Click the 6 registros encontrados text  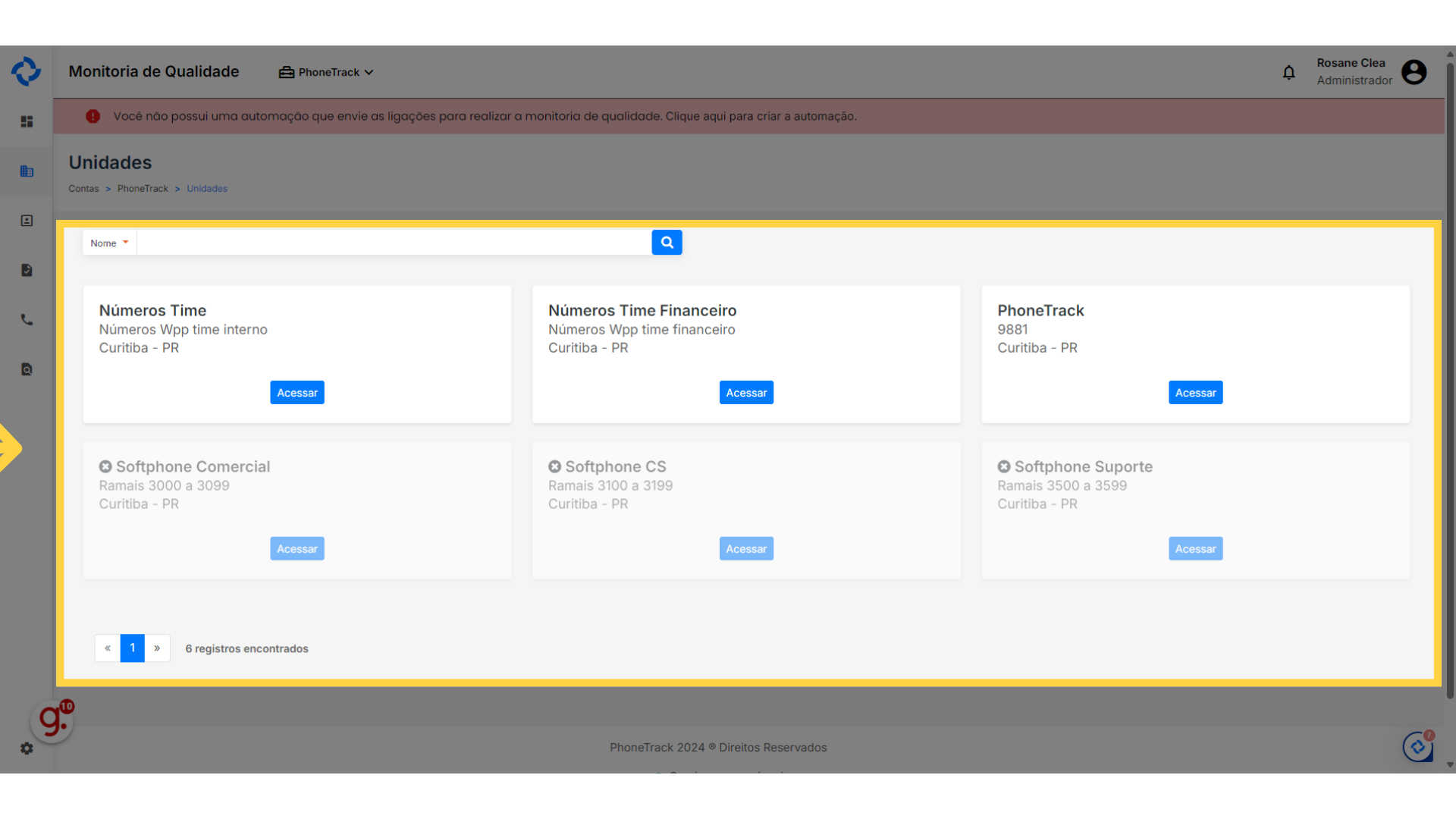(x=246, y=648)
